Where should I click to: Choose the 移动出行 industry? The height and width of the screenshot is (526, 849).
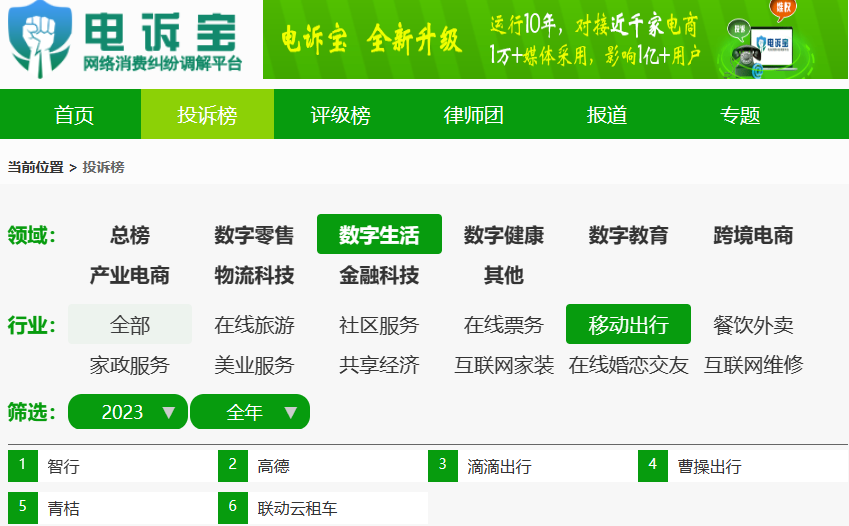628,324
